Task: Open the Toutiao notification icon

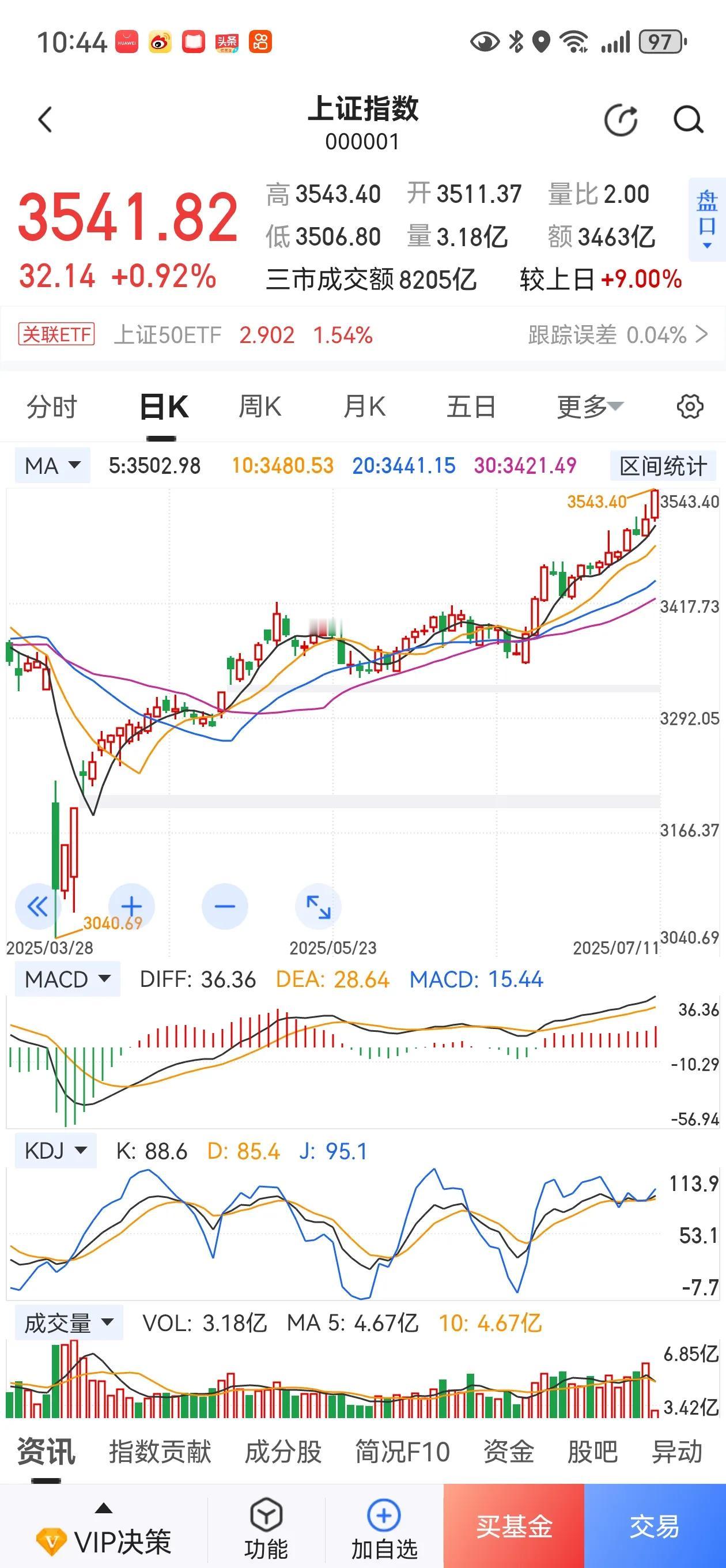Action: pos(226,42)
